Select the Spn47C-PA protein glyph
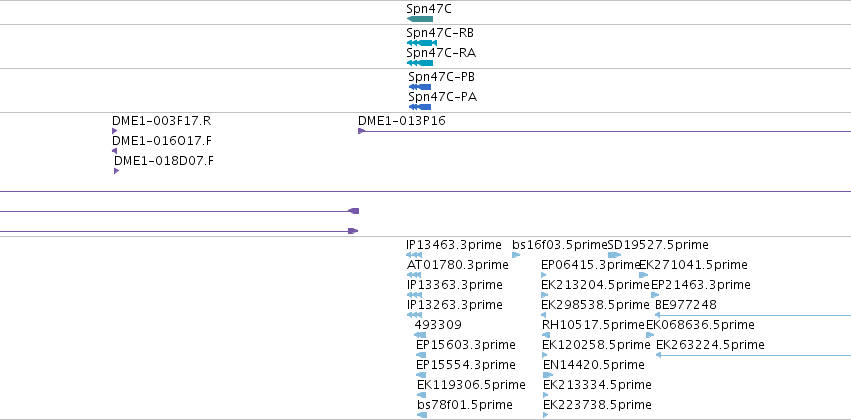Image resolution: width=851 pixels, height=420 pixels. click(420, 107)
